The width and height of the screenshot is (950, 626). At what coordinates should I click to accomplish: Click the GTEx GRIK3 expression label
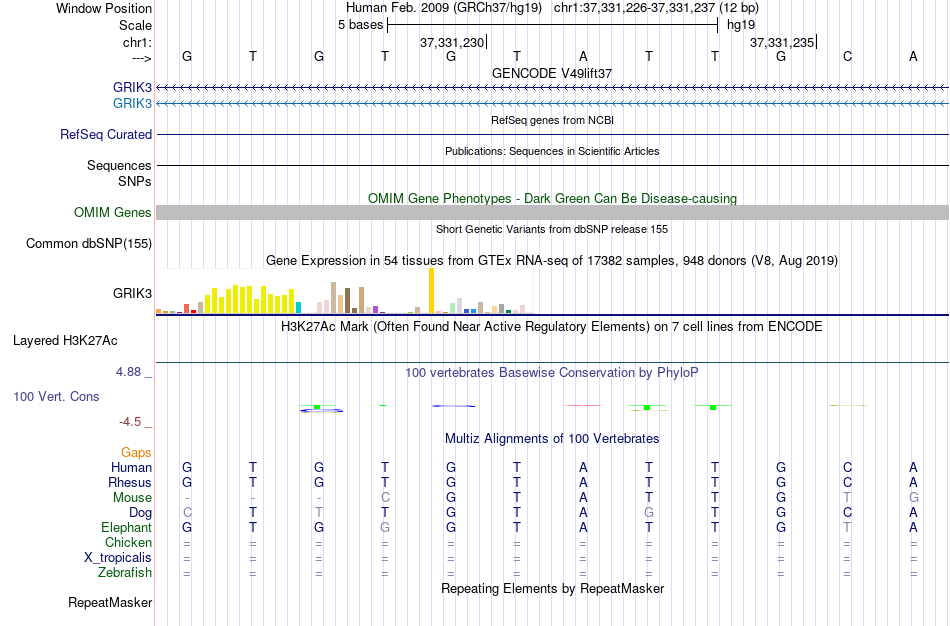click(x=132, y=293)
